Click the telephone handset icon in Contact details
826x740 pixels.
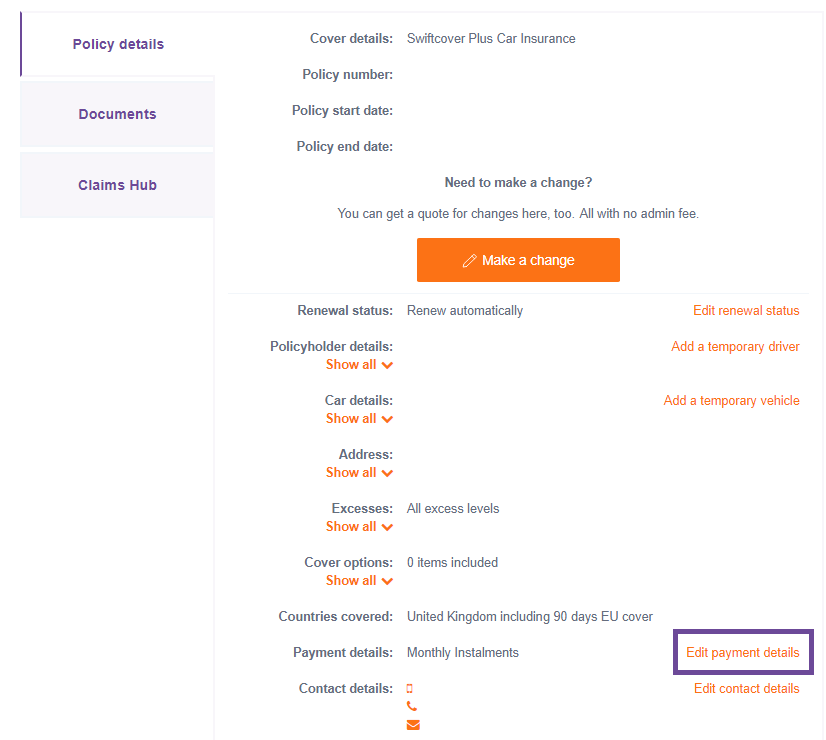tap(412, 707)
